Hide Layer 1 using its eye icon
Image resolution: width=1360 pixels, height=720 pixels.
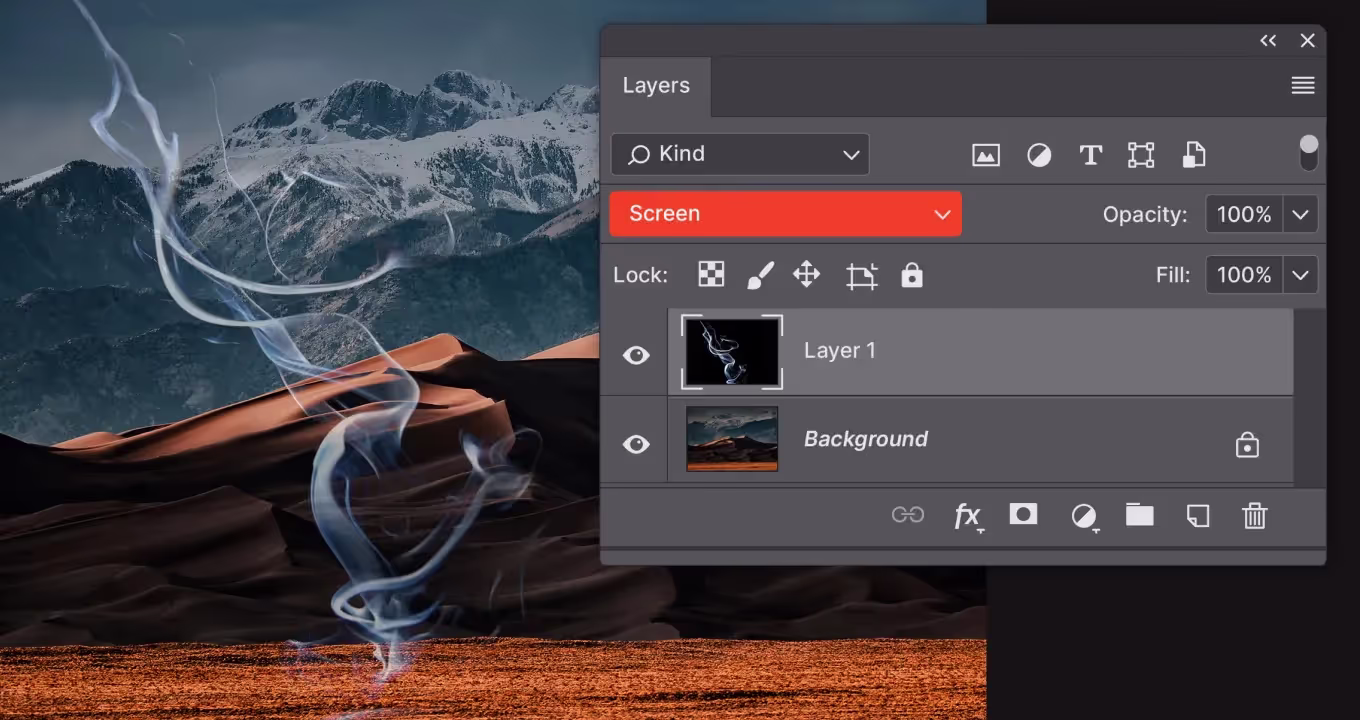point(636,355)
